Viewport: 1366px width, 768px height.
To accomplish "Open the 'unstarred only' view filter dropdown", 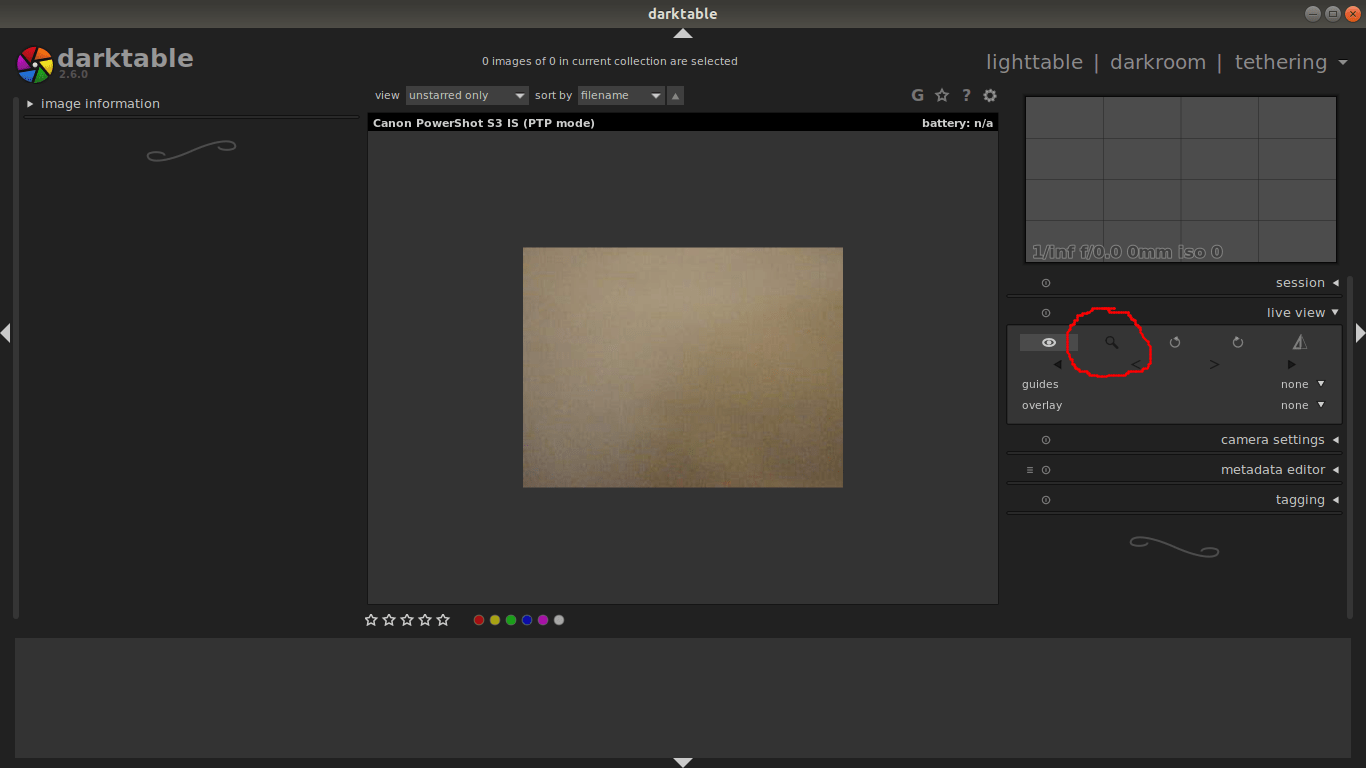I will 466,95.
